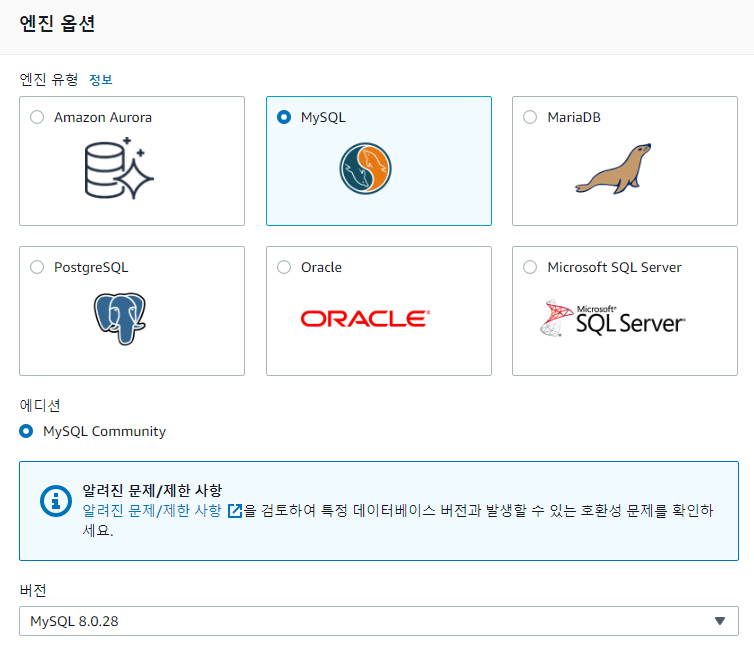754x646 pixels.
Task: Select the MySQL Community edition radio
Action: (x=26, y=431)
